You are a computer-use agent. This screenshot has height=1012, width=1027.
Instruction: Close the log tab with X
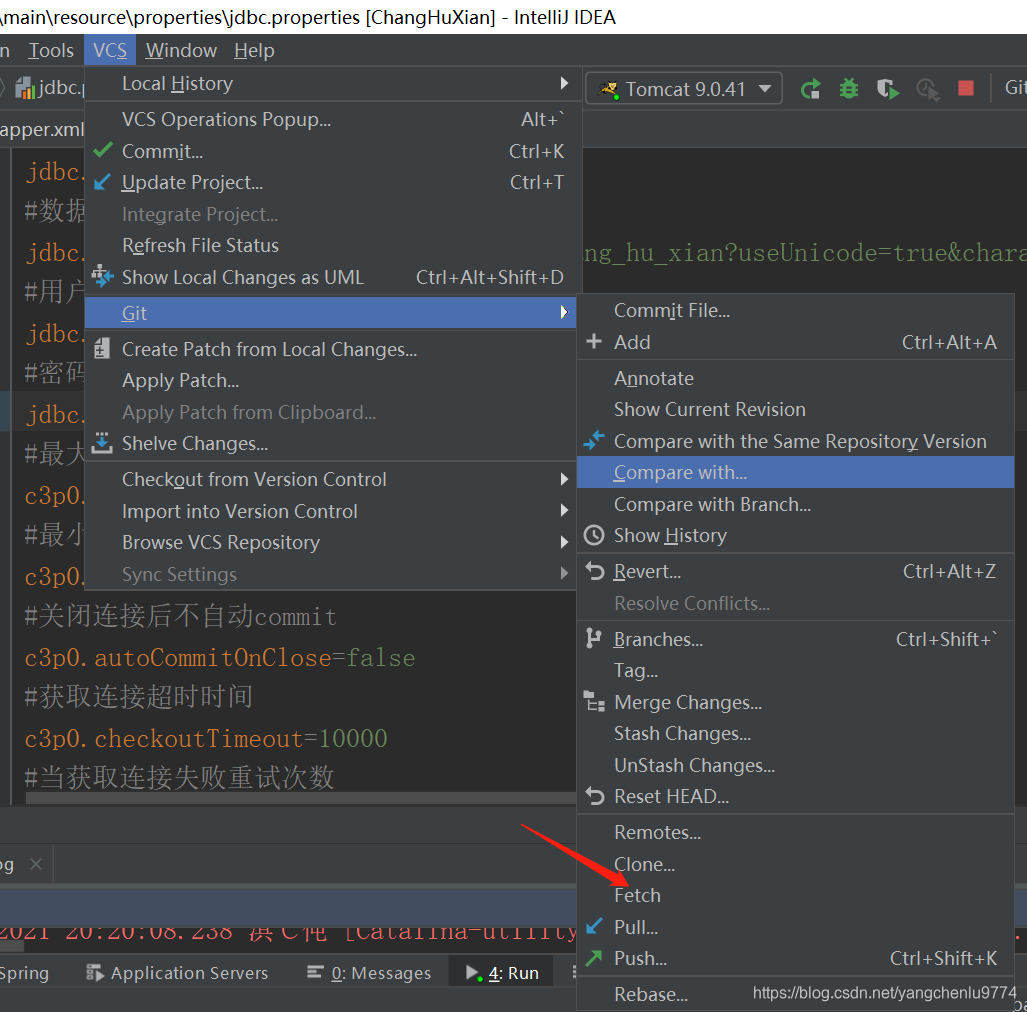pyautogui.click(x=36, y=865)
